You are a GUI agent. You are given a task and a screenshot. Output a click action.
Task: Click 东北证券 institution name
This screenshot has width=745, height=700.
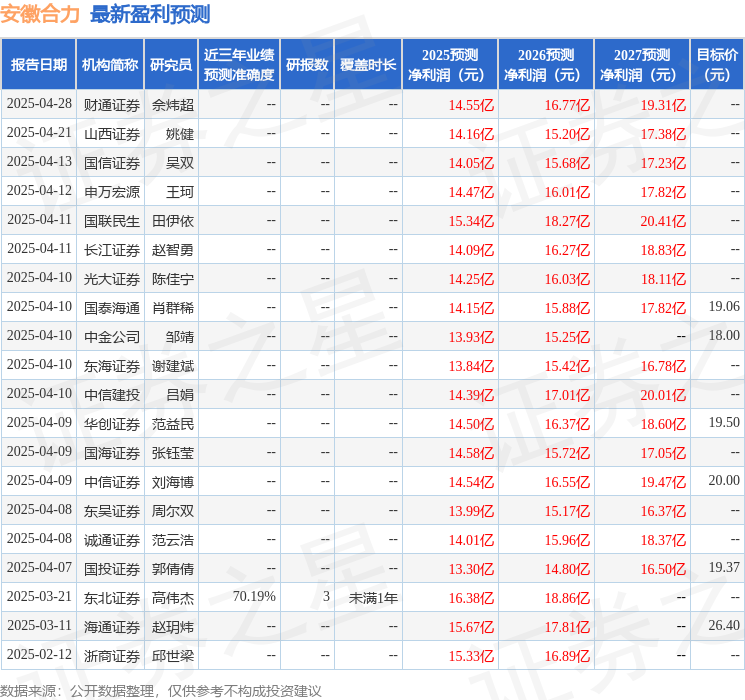click(112, 598)
